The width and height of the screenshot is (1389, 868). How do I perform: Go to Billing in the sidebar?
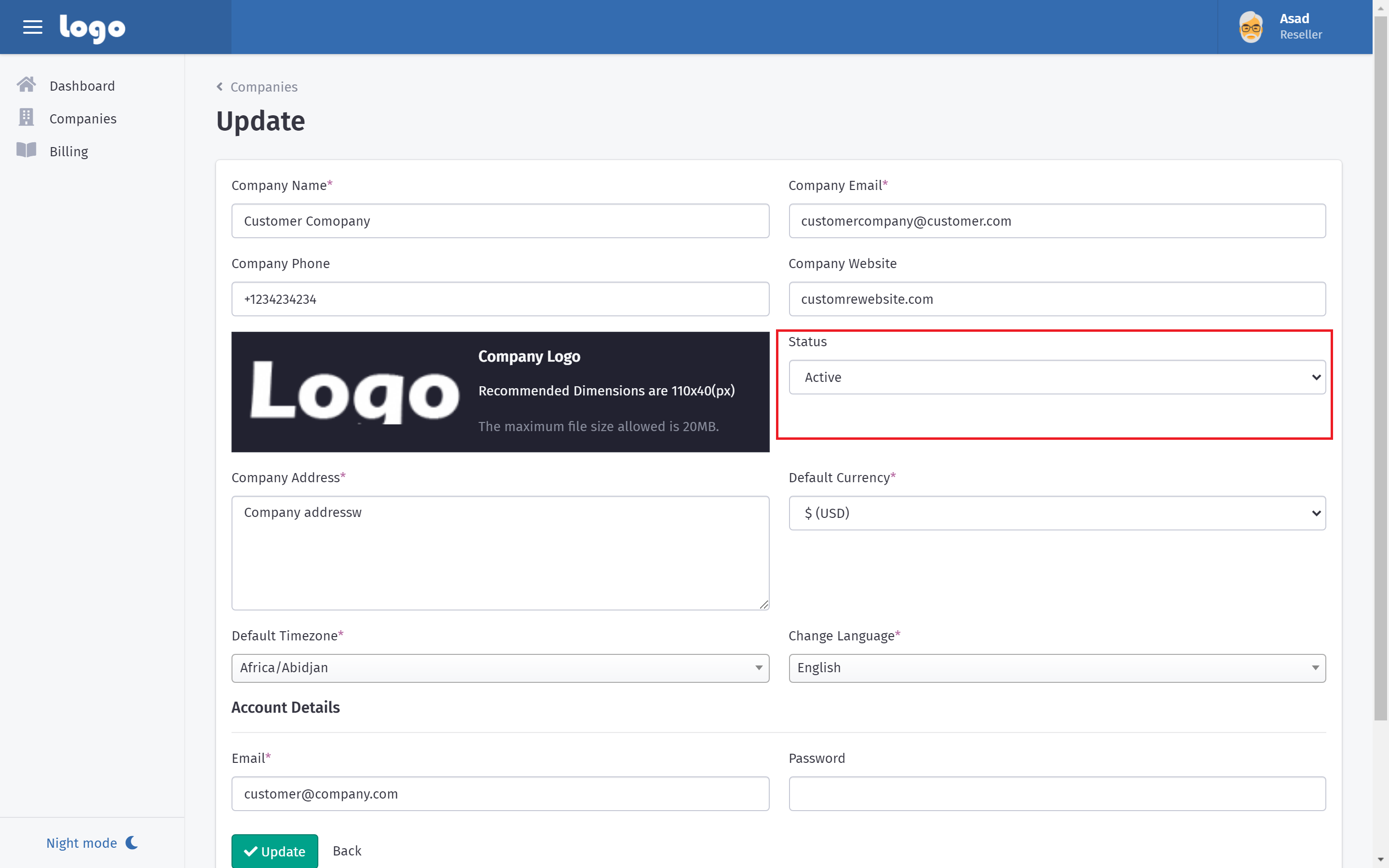(69, 151)
